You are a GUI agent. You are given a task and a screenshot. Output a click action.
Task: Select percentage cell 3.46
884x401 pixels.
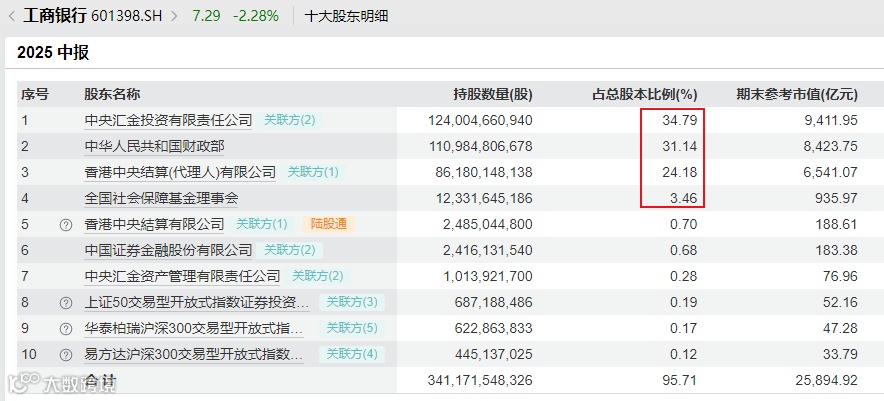click(x=683, y=199)
